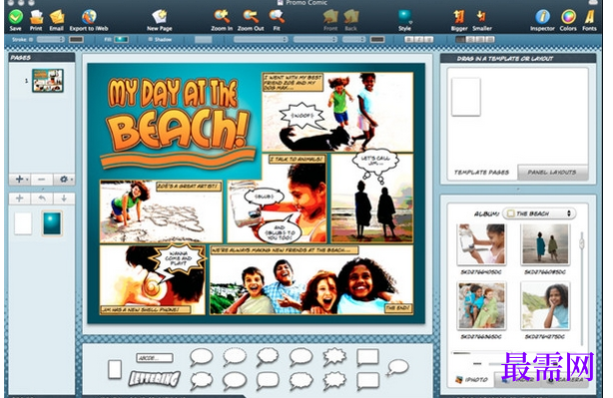The height and width of the screenshot is (398, 613).
Task: Open the Style toolbar dropdown
Action: click(405, 17)
